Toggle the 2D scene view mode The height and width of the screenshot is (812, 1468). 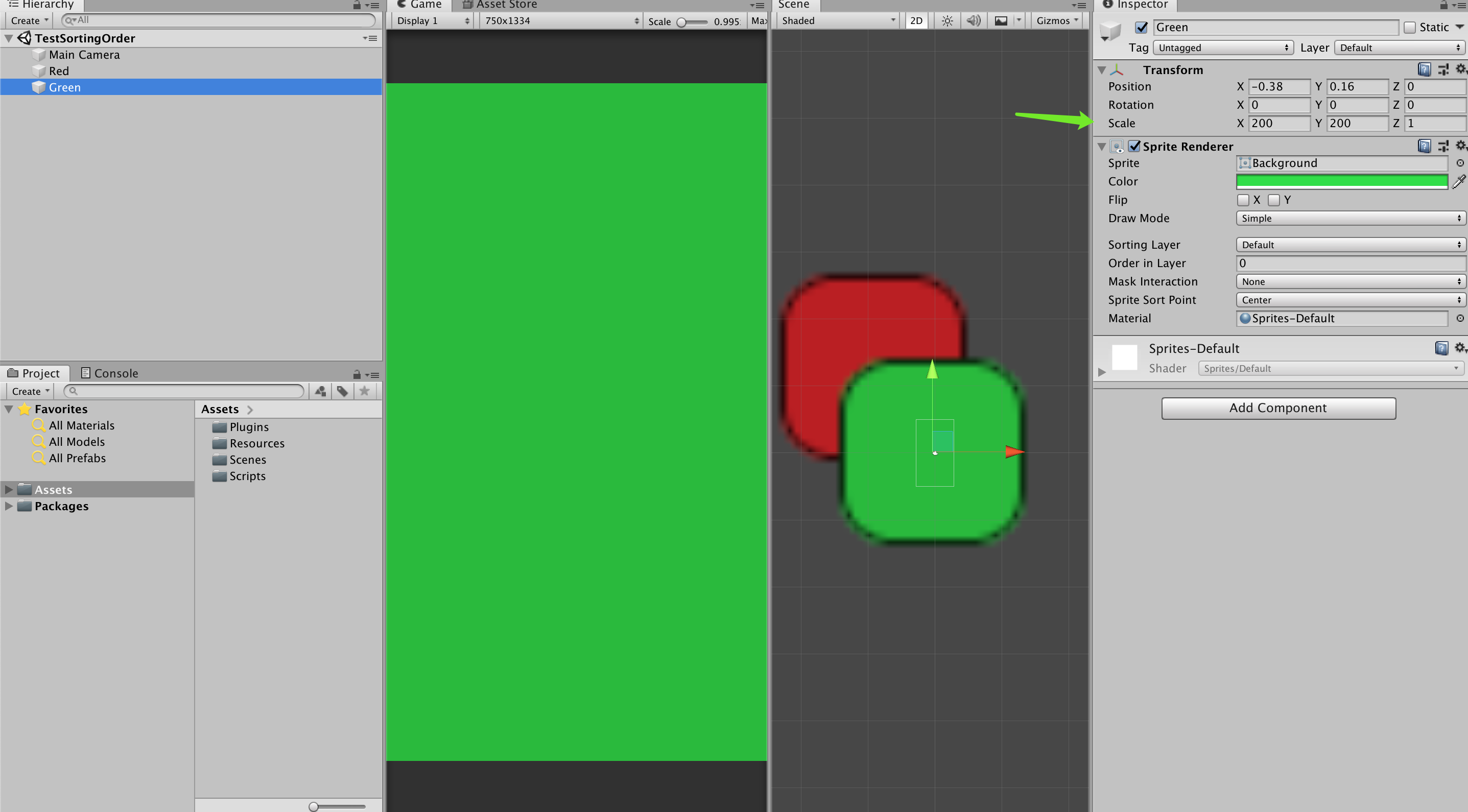[916, 21]
